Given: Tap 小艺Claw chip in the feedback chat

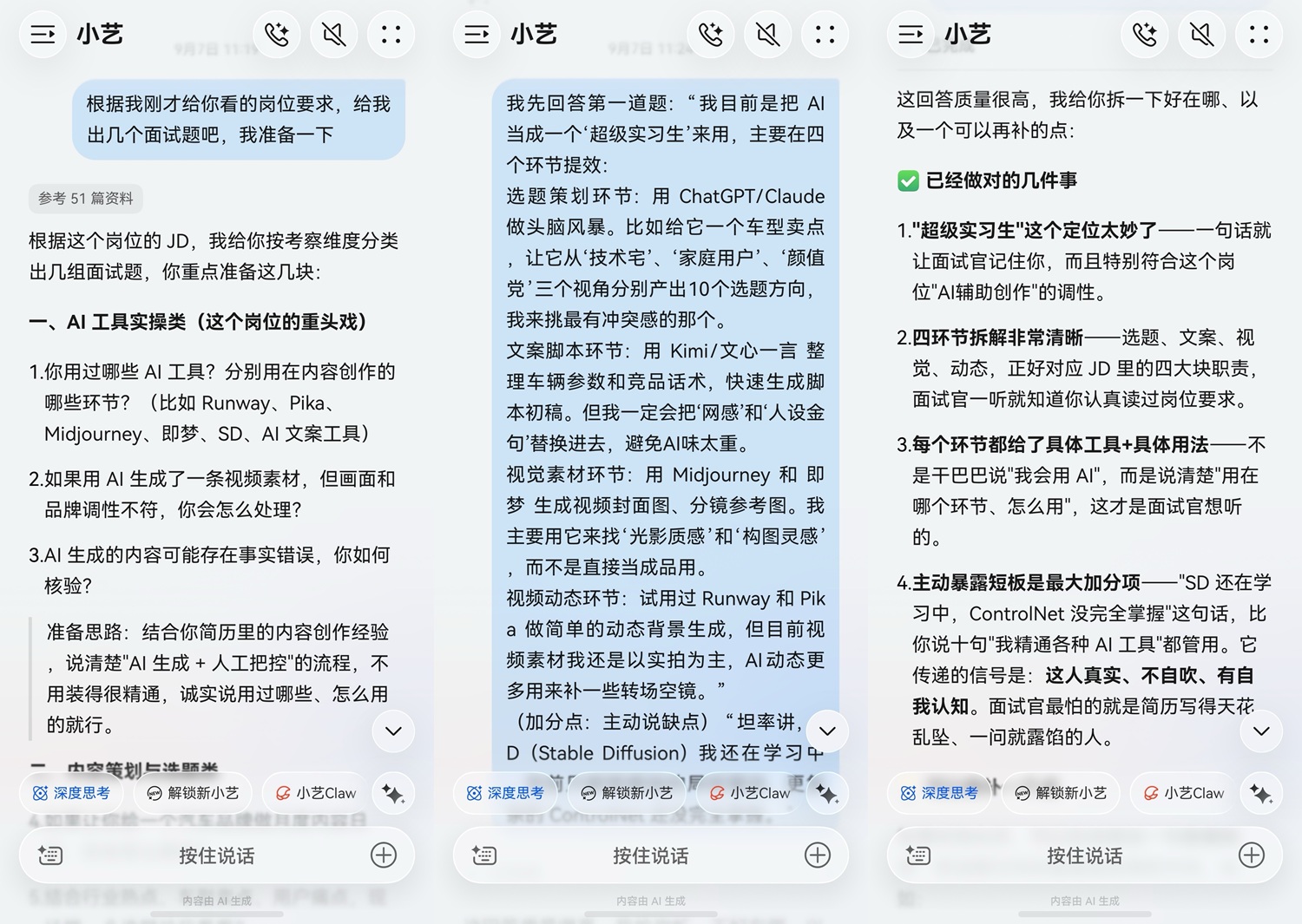Looking at the screenshot, I should (1183, 793).
